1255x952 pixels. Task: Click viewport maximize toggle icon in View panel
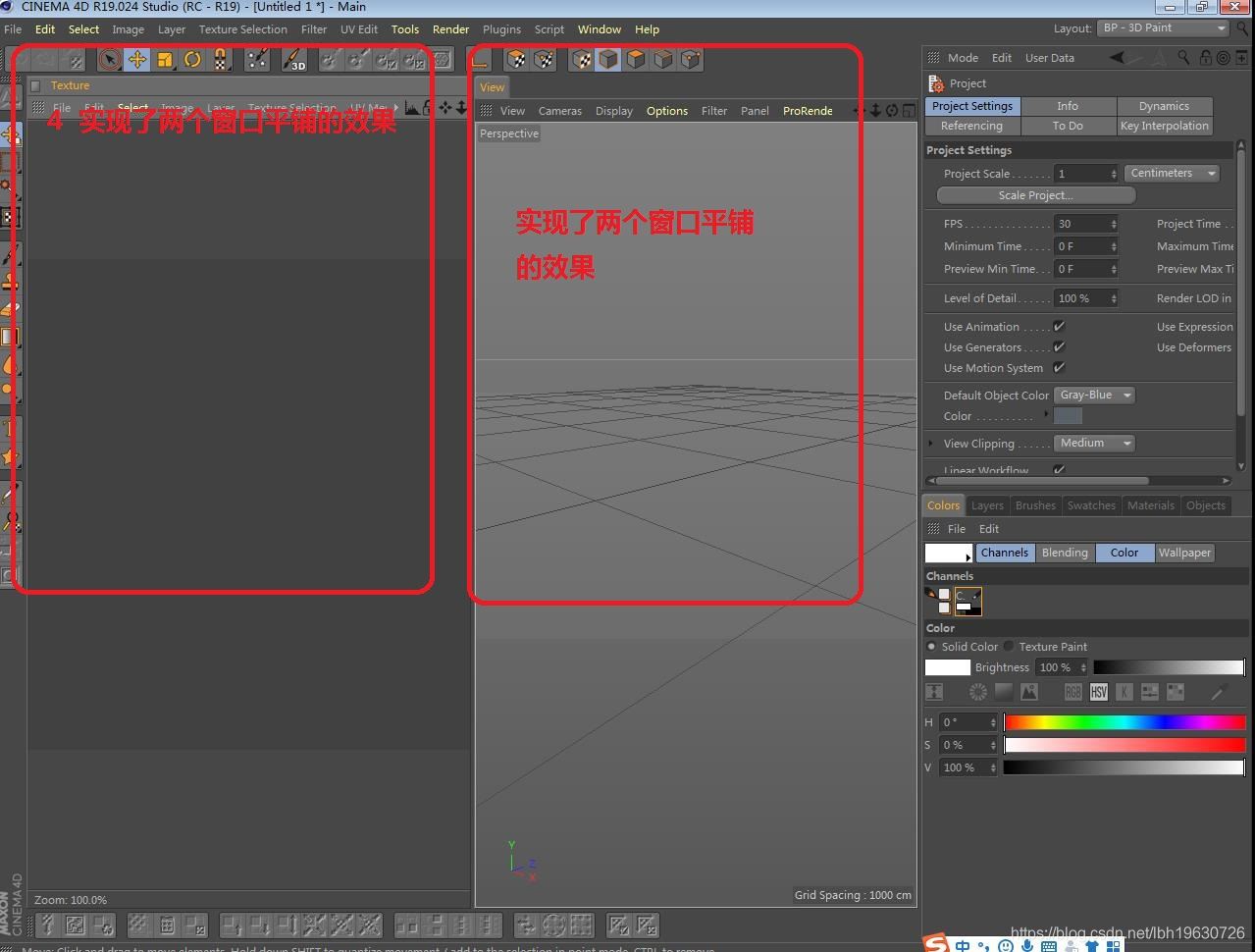pos(910,111)
